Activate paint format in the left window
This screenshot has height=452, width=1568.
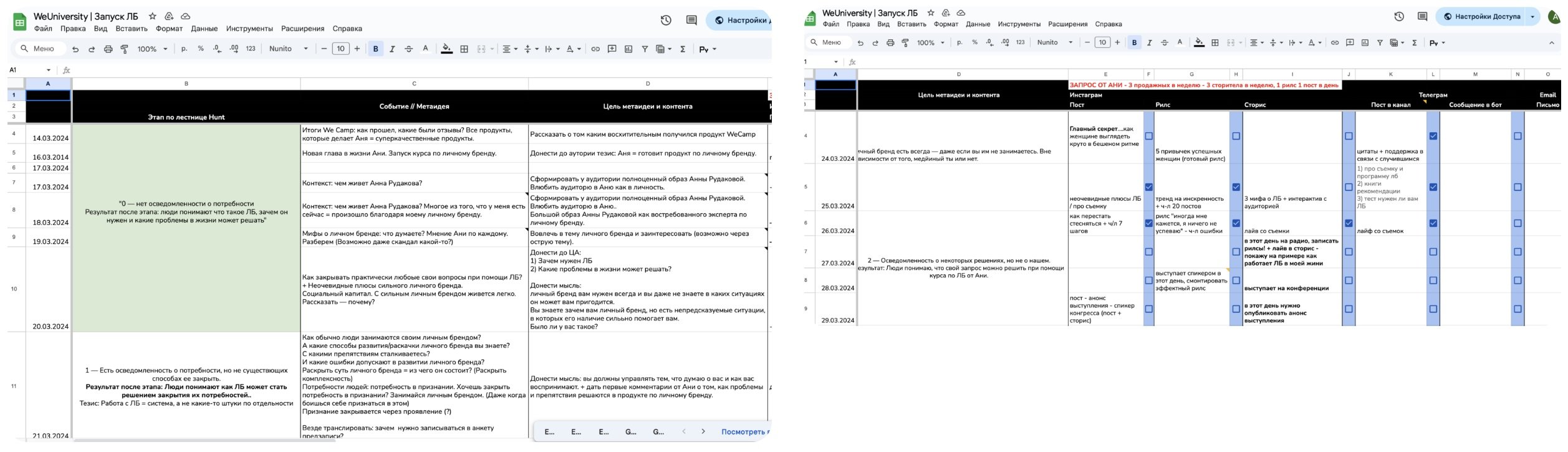(x=124, y=49)
